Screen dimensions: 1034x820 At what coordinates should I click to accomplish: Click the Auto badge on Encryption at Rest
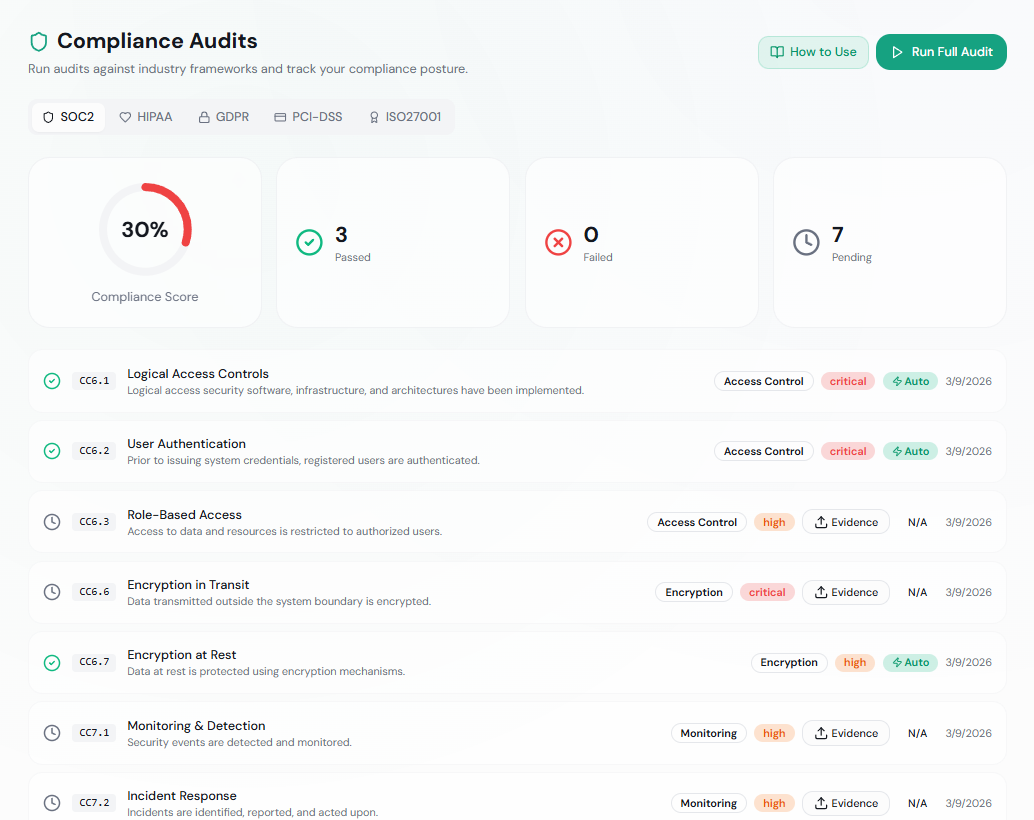[910, 662]
